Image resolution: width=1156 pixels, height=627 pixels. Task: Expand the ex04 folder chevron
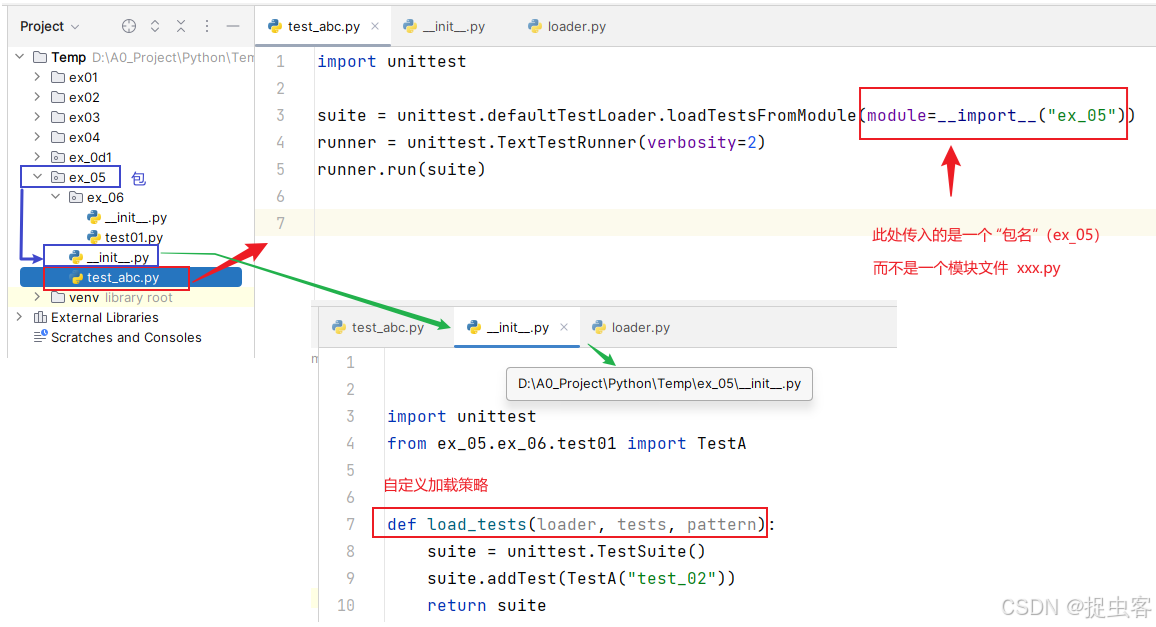pyautogui.click(x=38, y=136)
